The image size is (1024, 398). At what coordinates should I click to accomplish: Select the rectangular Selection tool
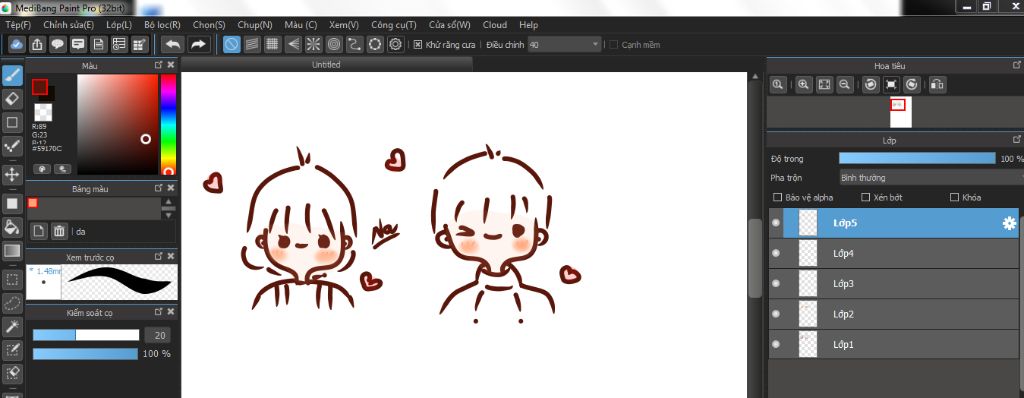tap(12, 280)
